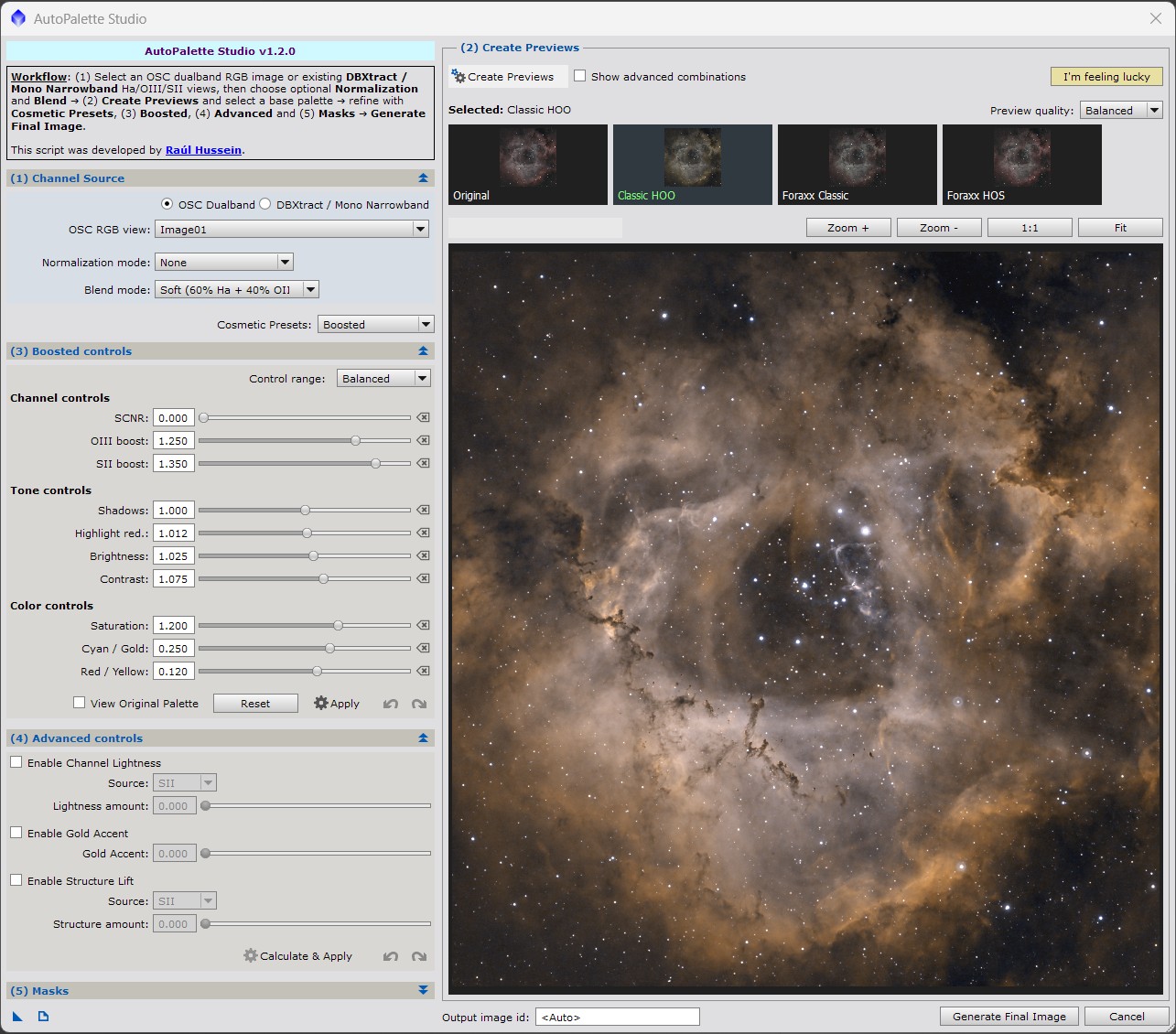This screenshot has width=1176, height=1034.
Task: Click the Contrast slider handle
Action: (x=323, y=578)
